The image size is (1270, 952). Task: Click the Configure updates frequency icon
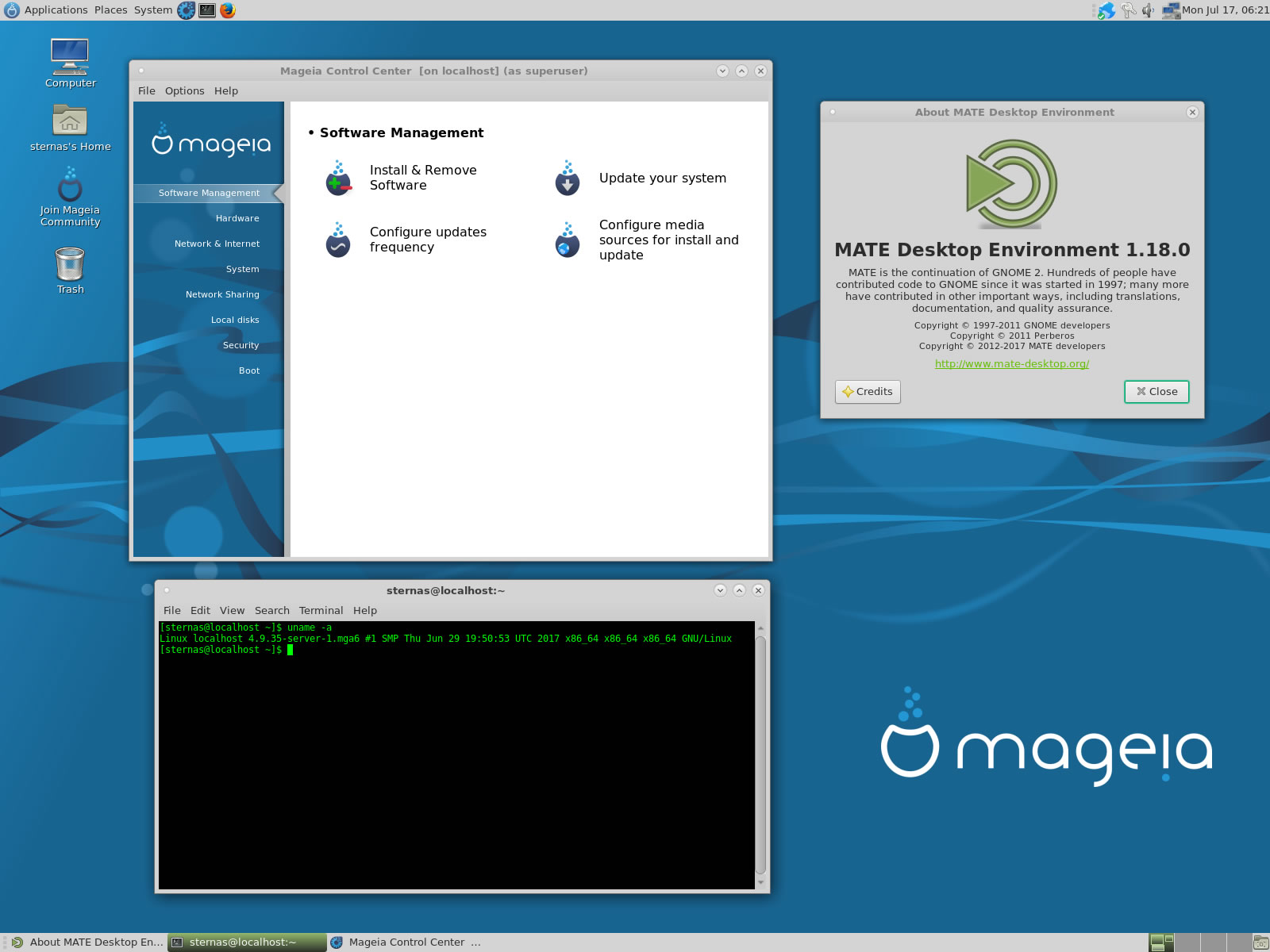point(339,240)
